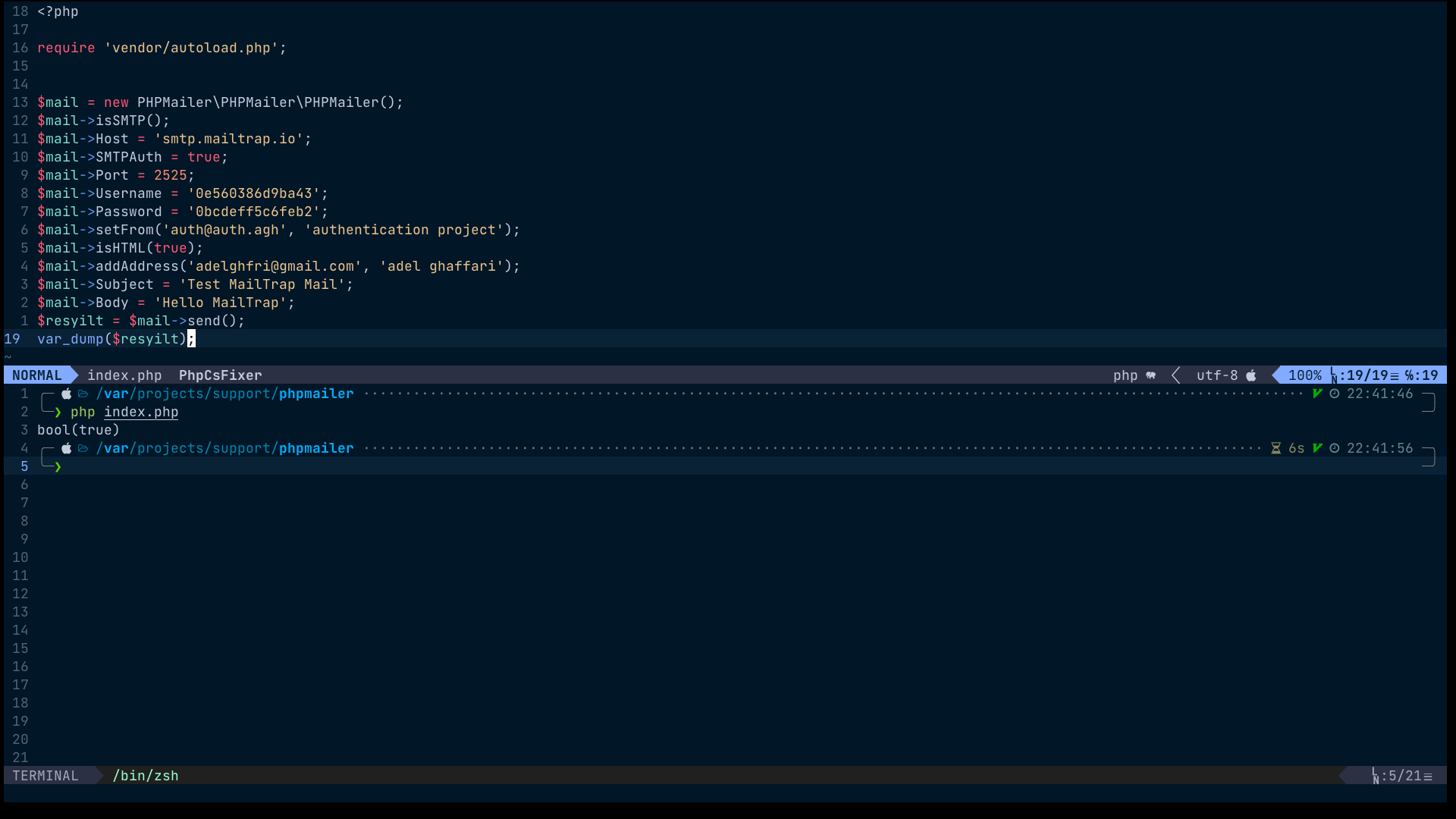Click the 6s duration text

pyautogui.click(x=1297, y=448)
